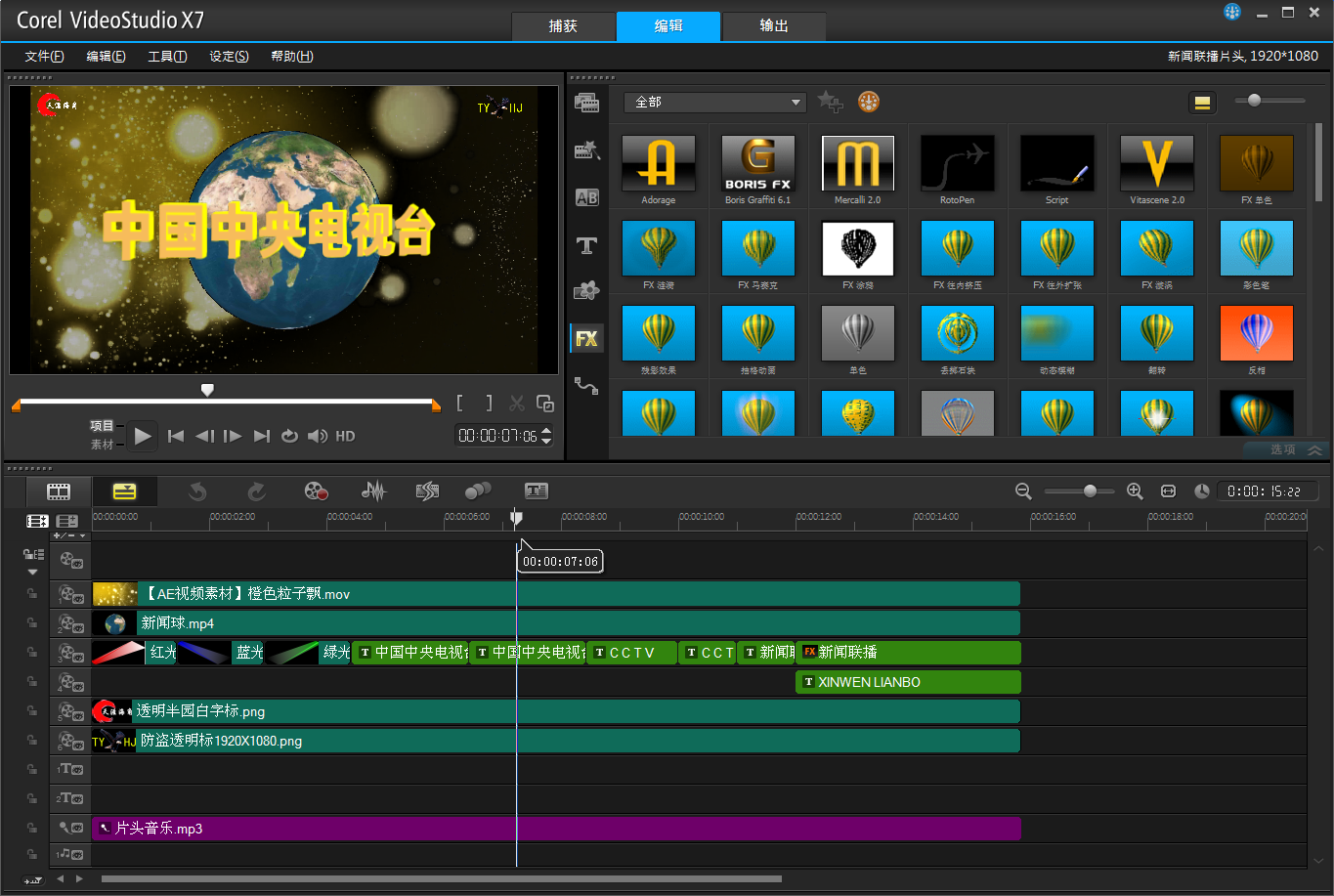Click the scissors split clip icon
Screen dimensions: 1334x896
click(517, 404)
